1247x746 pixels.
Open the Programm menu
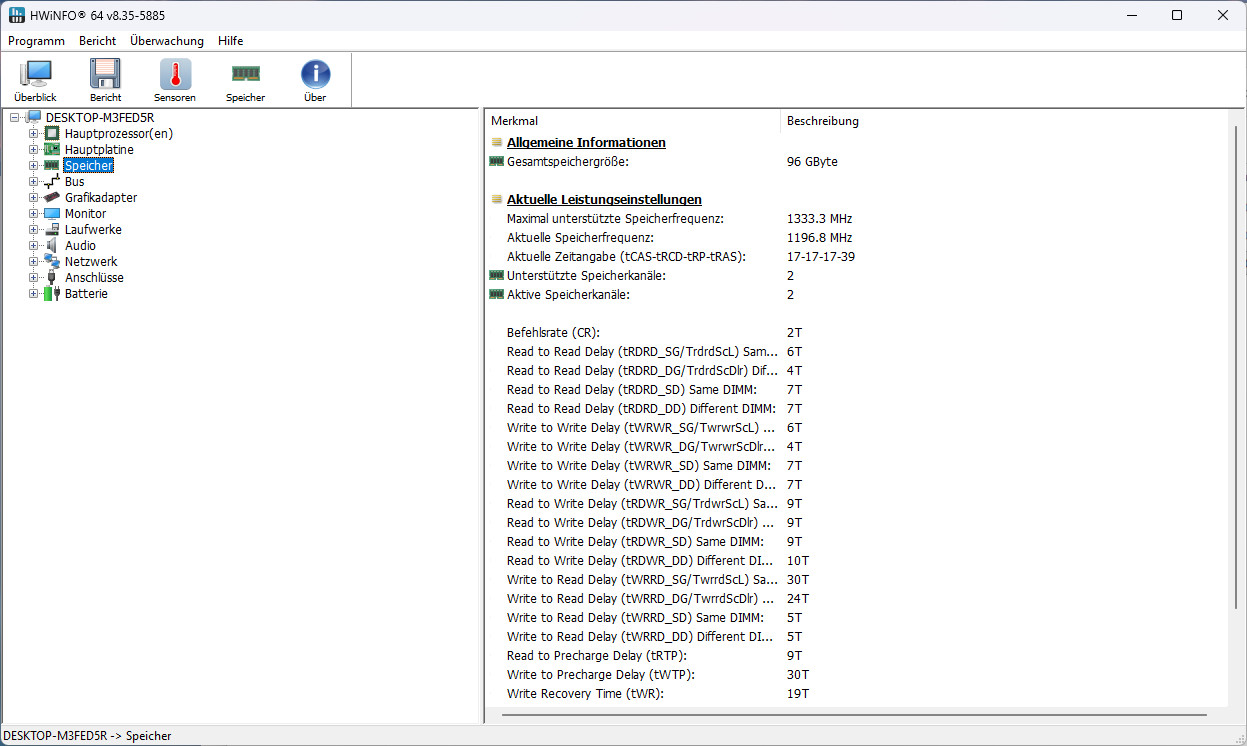36,41
